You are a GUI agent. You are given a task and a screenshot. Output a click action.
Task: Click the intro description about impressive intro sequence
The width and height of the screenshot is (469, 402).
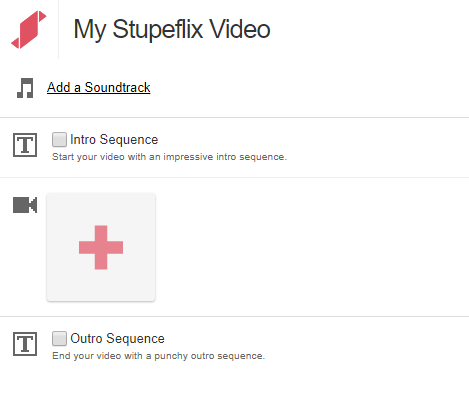click(x=169, y=157)
